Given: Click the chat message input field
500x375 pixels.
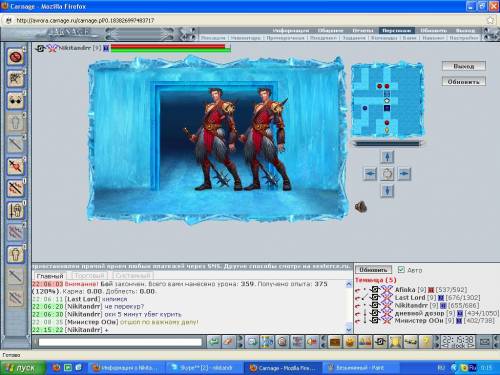Looking at the screenshot, I should (x=120, y=342).
